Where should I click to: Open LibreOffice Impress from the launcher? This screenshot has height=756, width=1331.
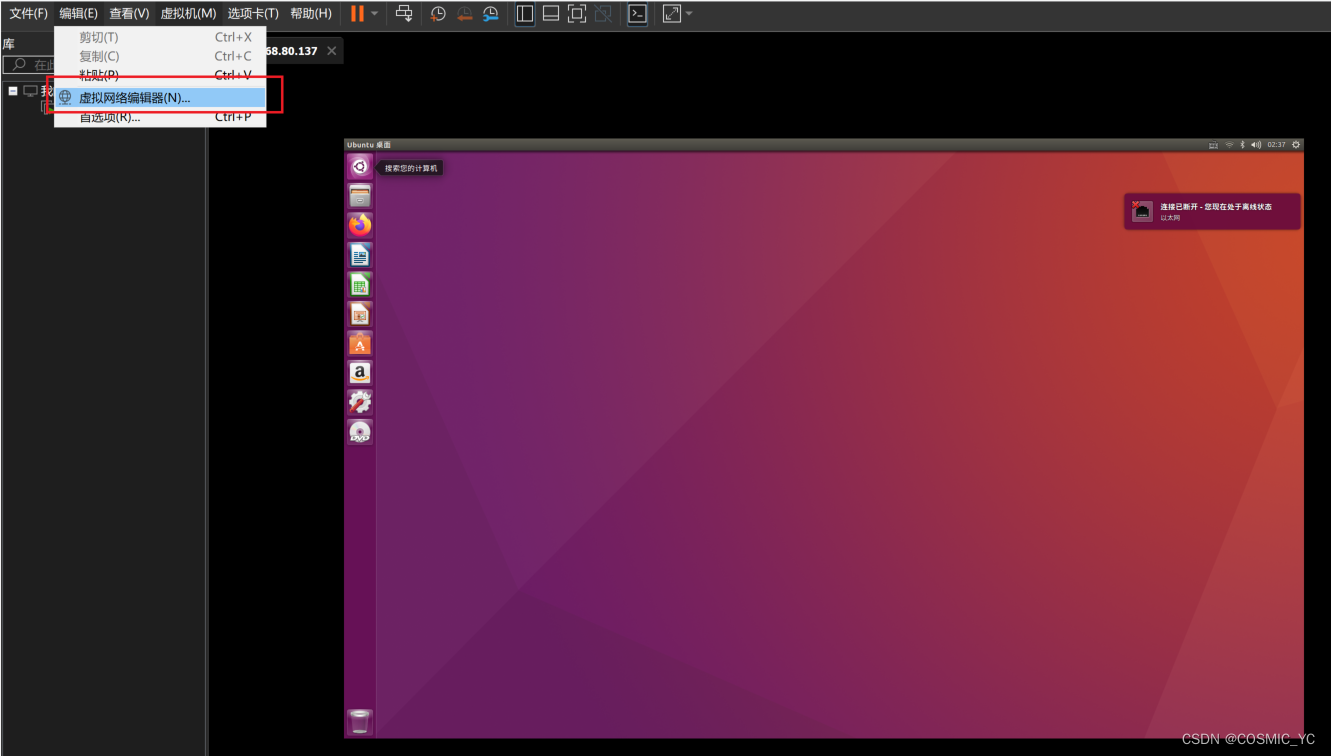click(360, 314)
